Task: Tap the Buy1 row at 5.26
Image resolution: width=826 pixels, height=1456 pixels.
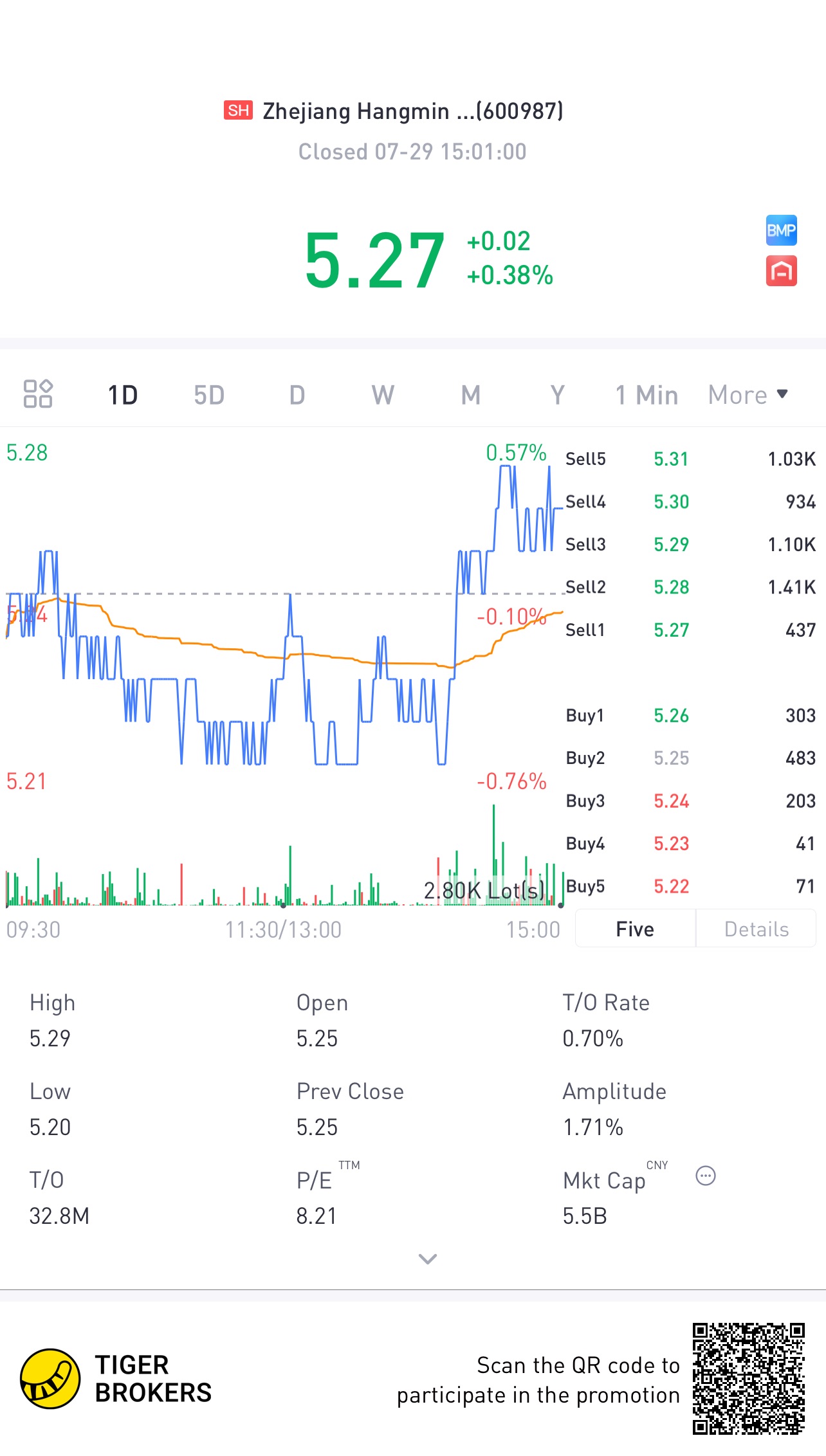Action: (690, 715)
